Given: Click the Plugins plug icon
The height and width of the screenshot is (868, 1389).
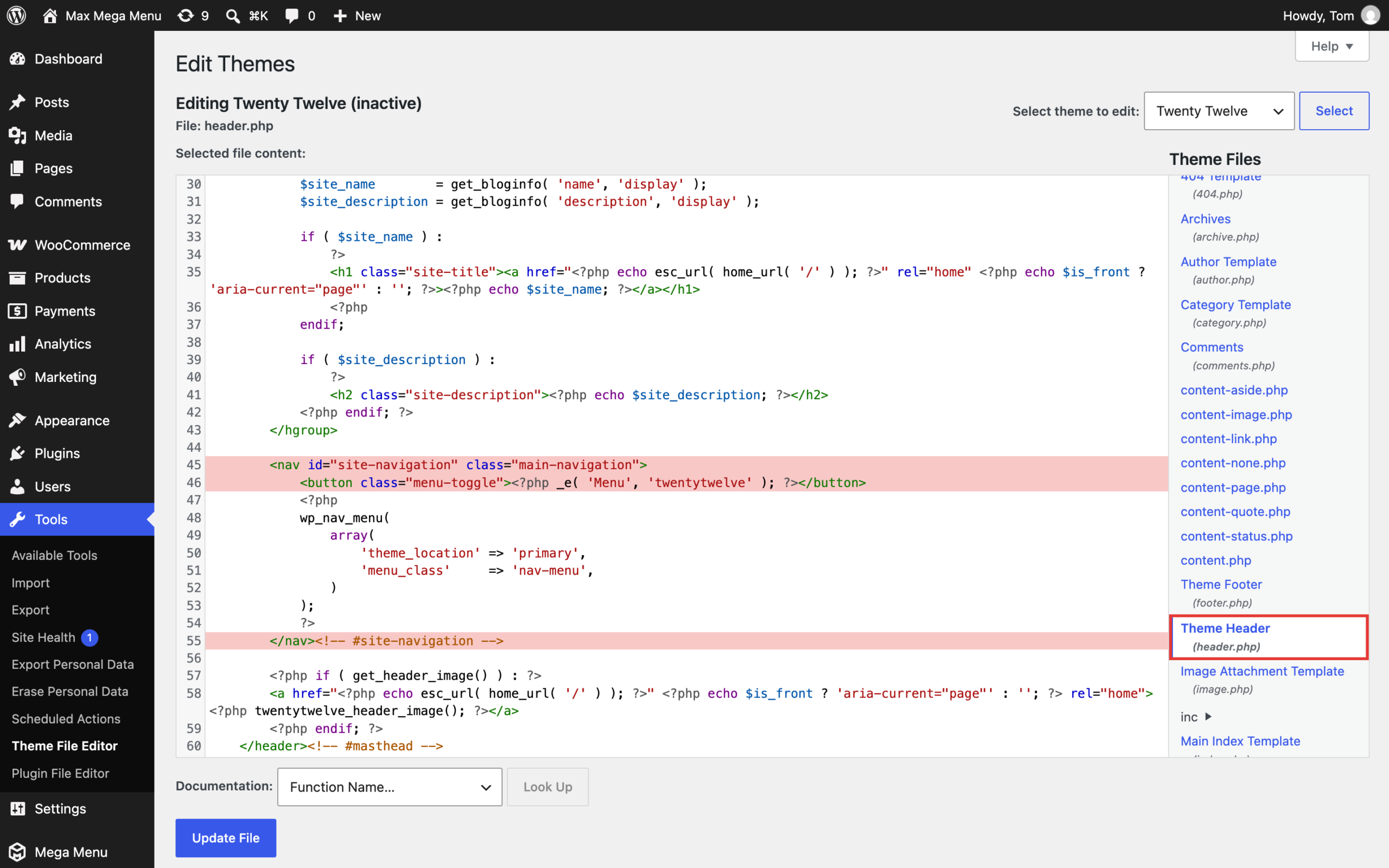Looking at the screenshot, I should click(x=17, y=454).
